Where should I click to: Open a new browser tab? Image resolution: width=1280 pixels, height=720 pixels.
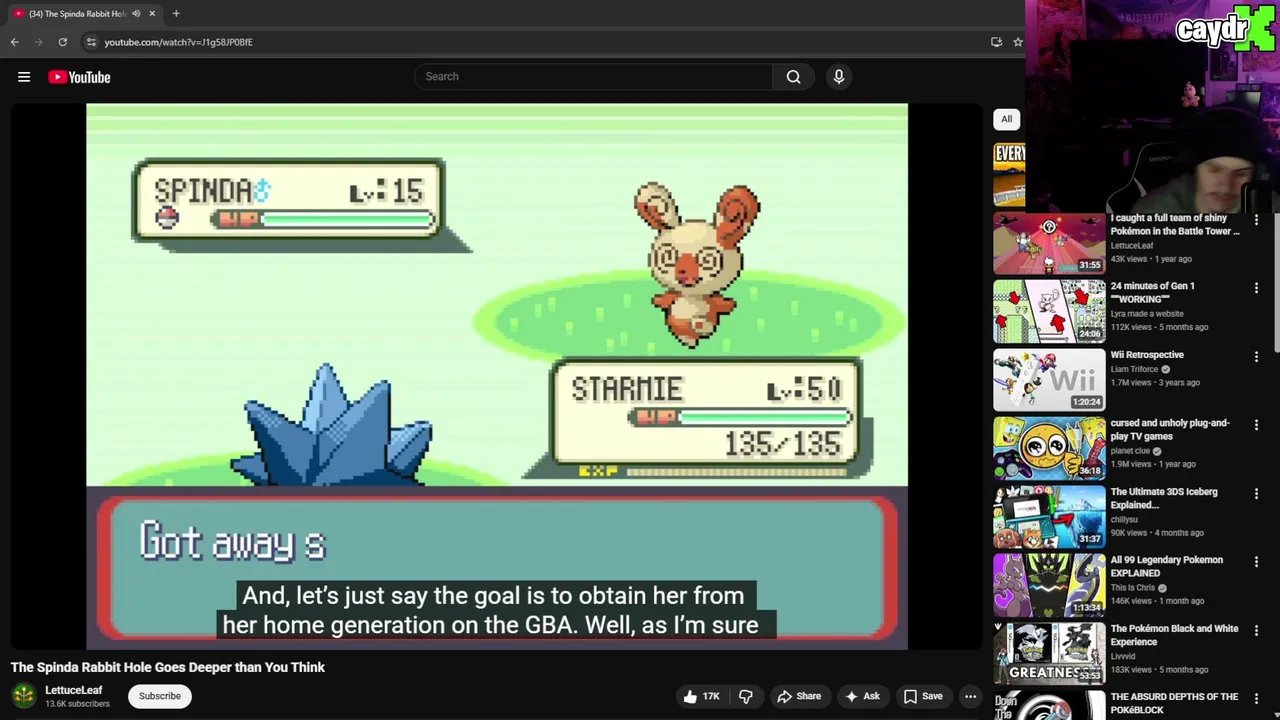click(176, 13)
